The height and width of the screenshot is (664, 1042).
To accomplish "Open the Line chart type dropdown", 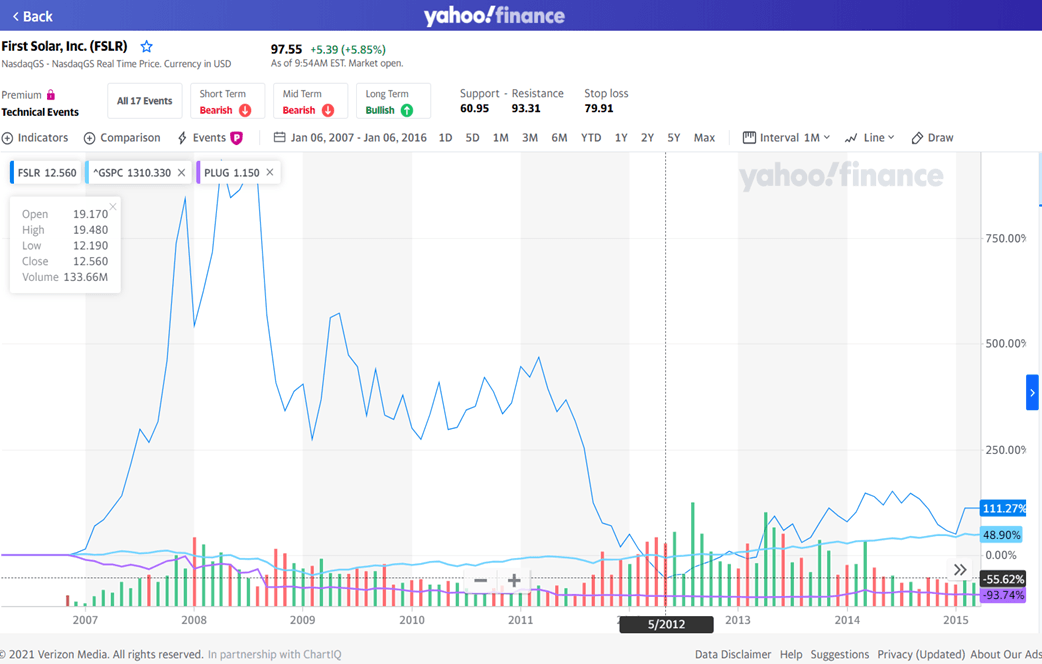I will coord(870,138).
